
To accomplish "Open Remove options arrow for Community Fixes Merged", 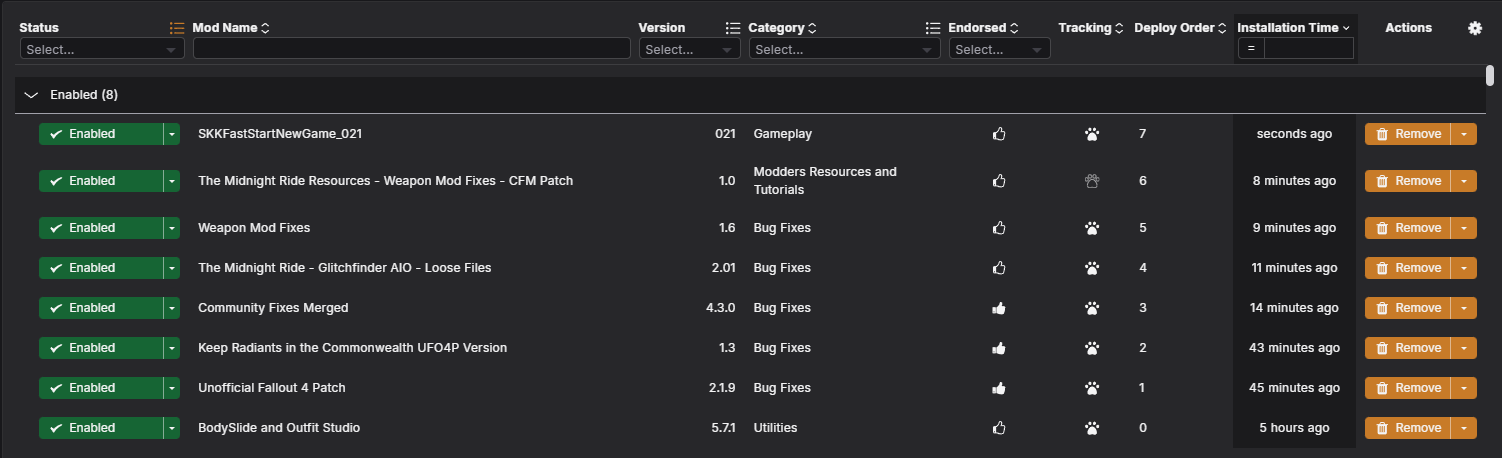I will click(x=1463, y=308).
